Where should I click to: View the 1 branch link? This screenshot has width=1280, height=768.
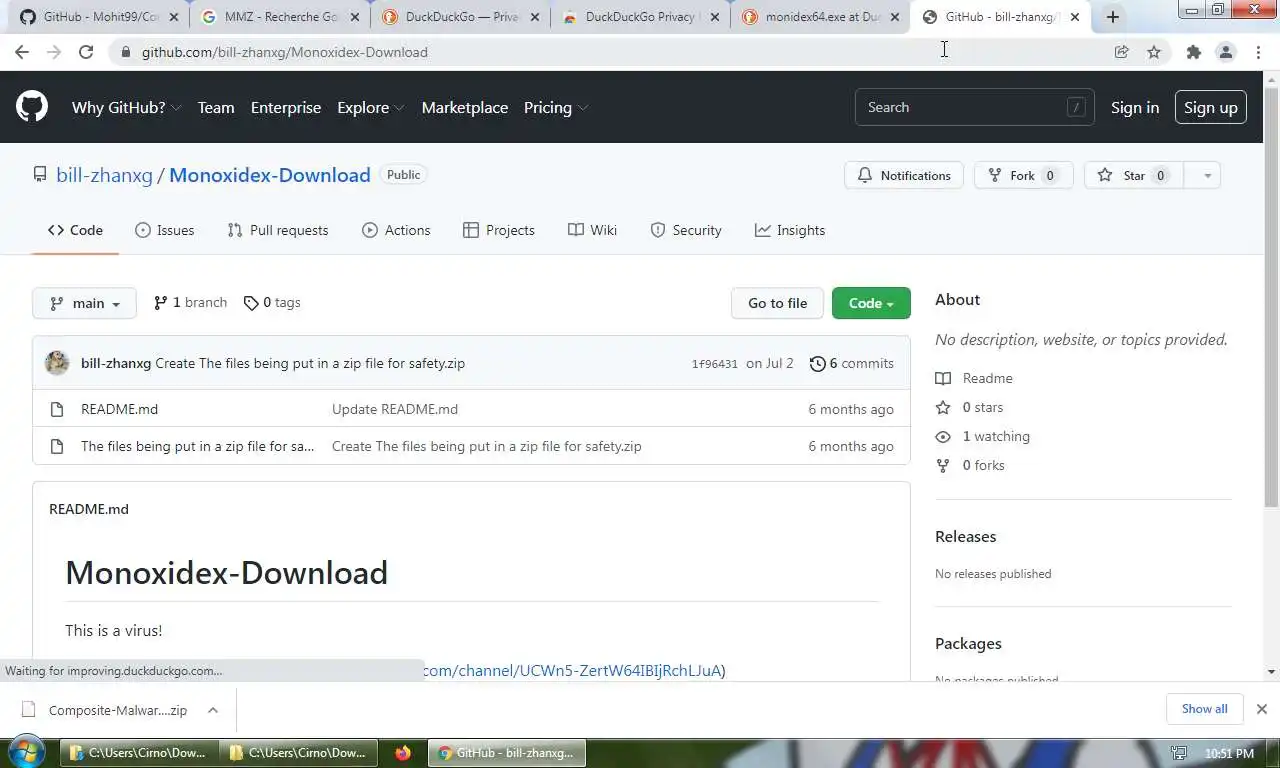click(191, 302)
